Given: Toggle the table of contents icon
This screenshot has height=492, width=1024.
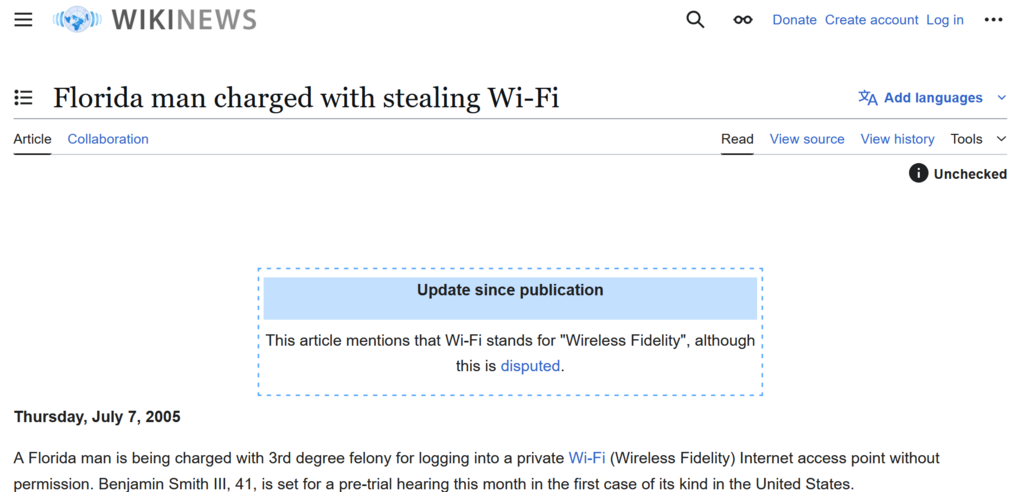Looking at the screenshot, I should (x=24, y=98).
